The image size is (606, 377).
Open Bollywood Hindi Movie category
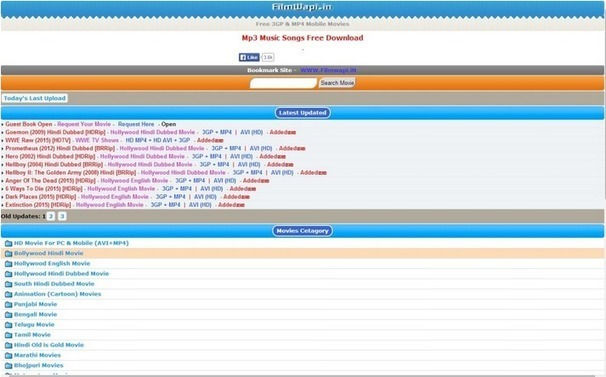click(49, 253)
